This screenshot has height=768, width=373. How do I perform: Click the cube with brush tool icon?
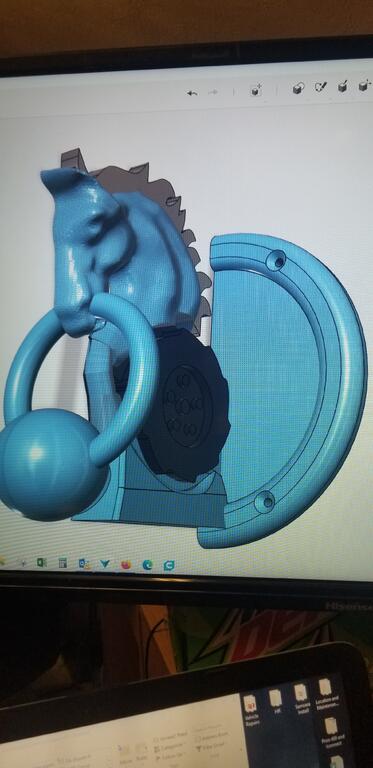tap(343, 86)
